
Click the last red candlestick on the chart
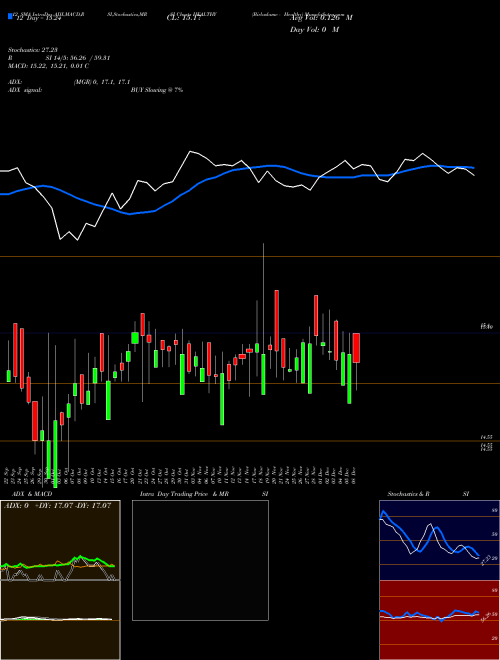pos(356,348)
